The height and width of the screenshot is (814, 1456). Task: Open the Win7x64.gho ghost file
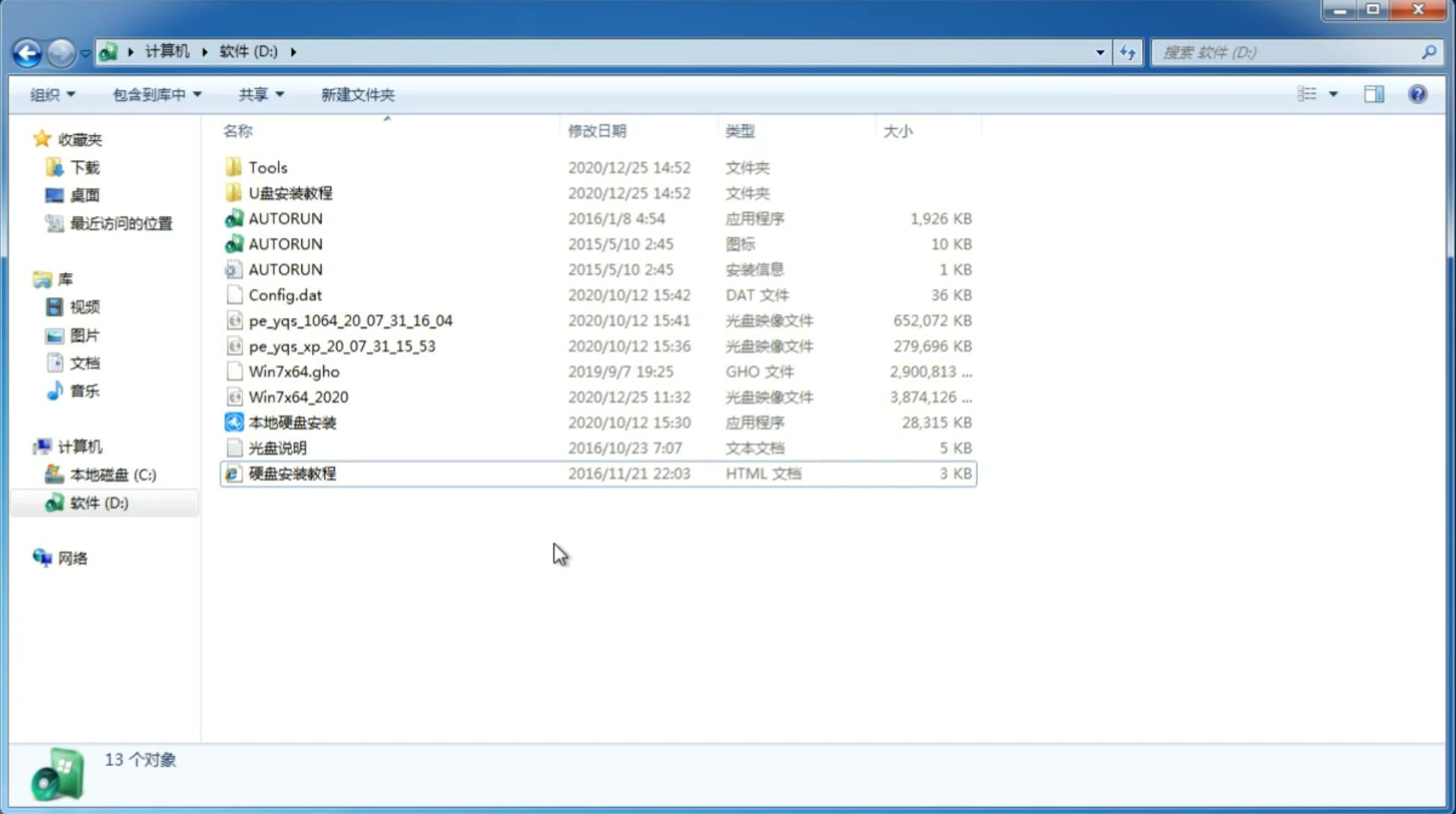coord(295,371)
